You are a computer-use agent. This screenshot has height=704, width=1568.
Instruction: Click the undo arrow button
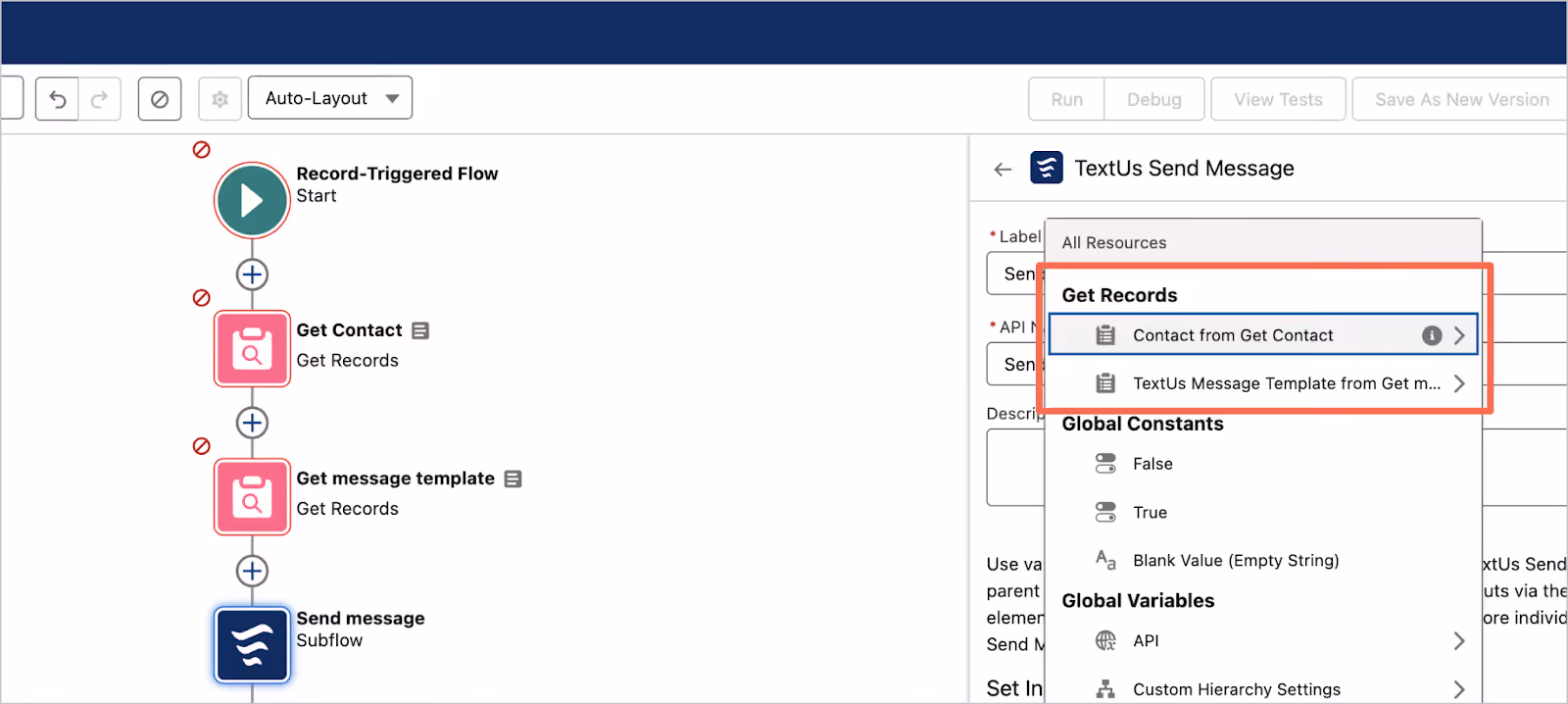click(x=58, y=99)
